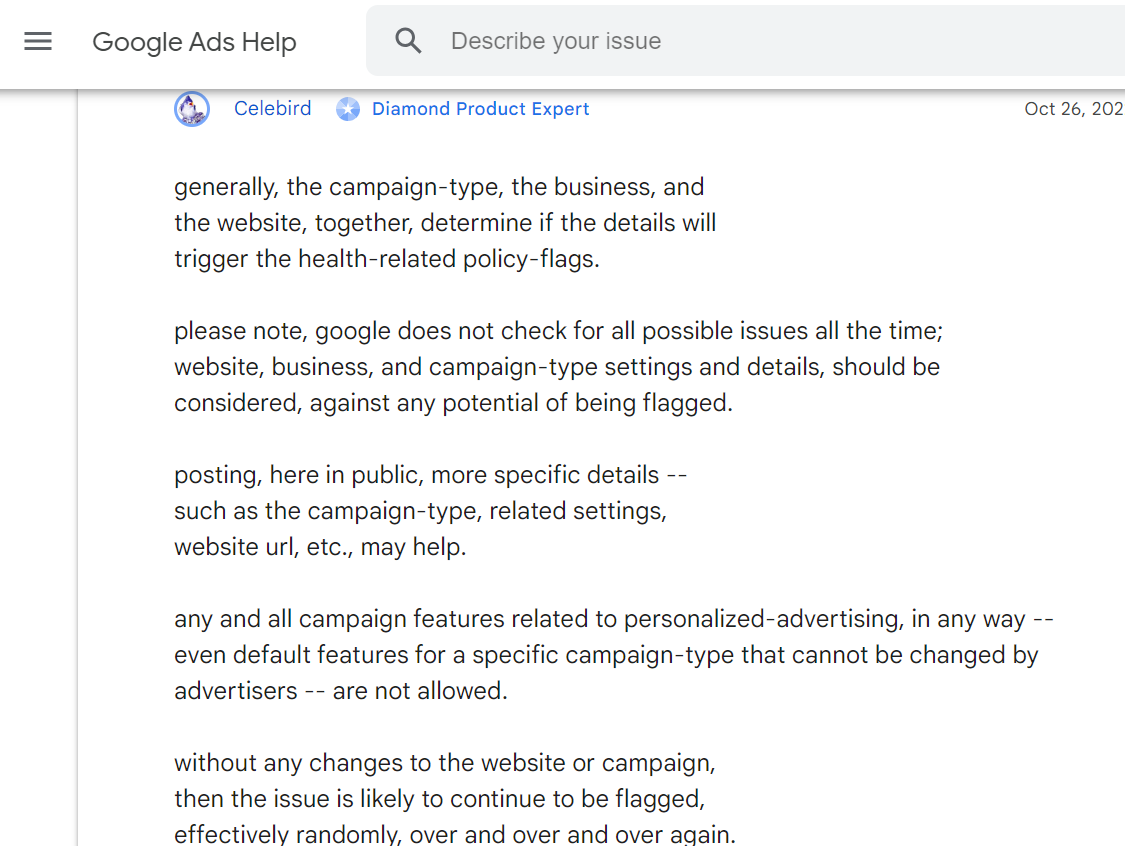Click the line 'website url, etc., may help.'
Screen dimensions: 1125x846
pyautogui.click(x=320, y=547)
